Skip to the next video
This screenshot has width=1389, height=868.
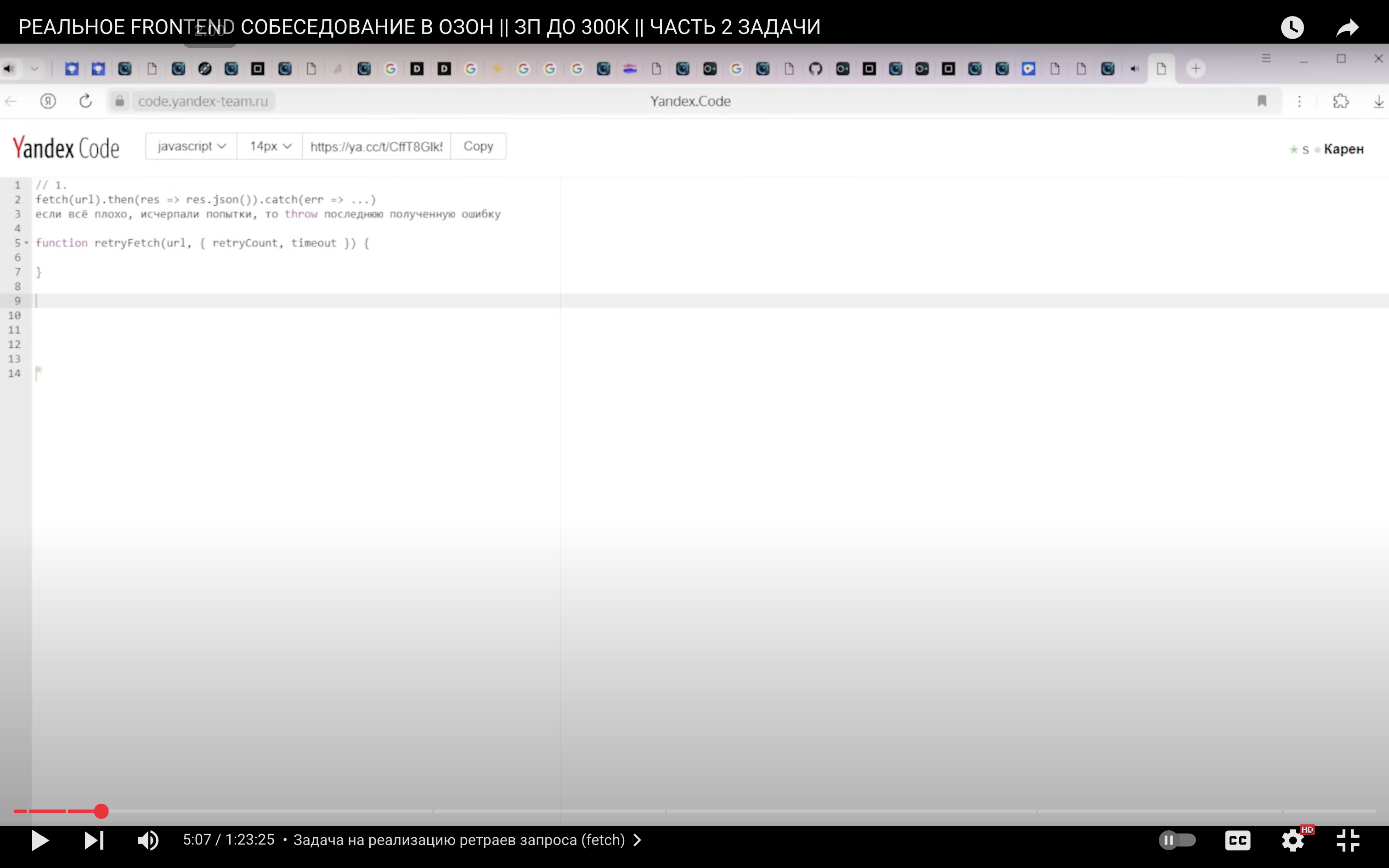coord(94,840)
